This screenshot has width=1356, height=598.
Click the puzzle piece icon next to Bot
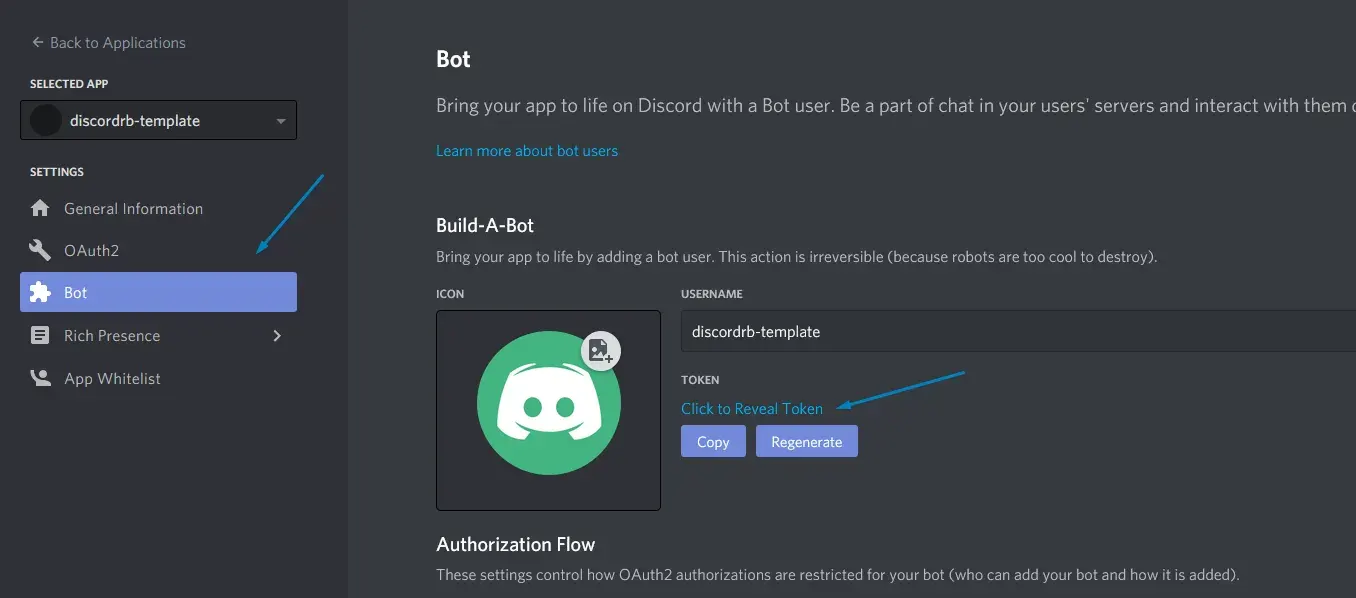[40, 292]
